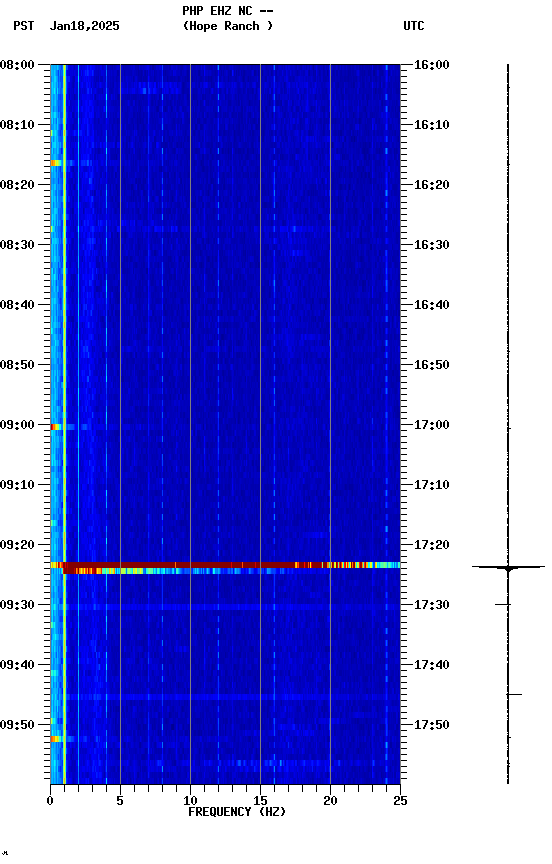The image size is (552, 864).
Task: Click the 0 Hz frequency axis label
Action: [x=50, y=801]
